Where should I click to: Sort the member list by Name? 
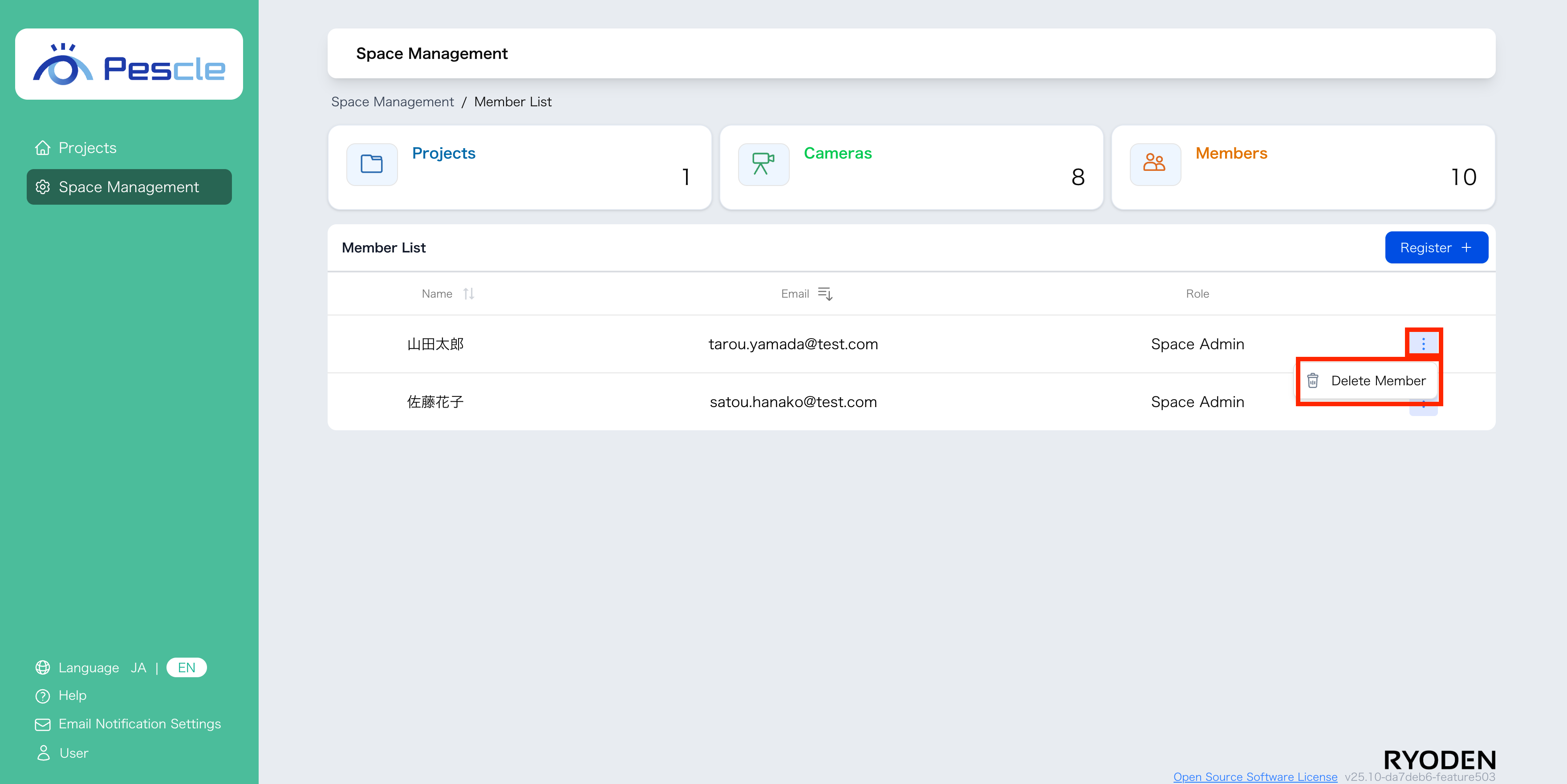[468, 294]
